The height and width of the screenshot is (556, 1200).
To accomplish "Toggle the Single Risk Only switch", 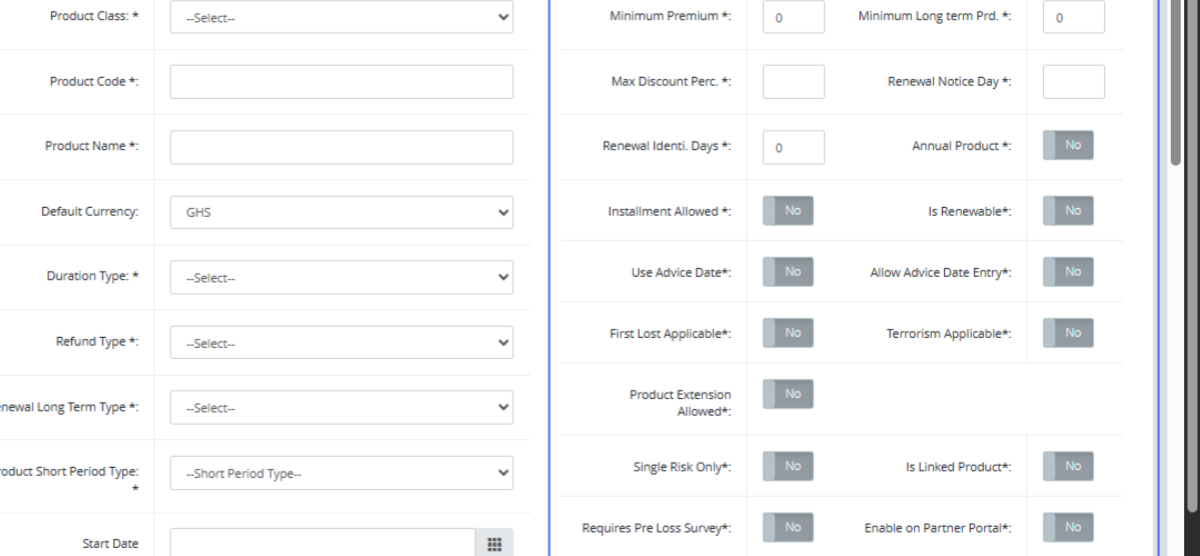I will pos(788,466).
